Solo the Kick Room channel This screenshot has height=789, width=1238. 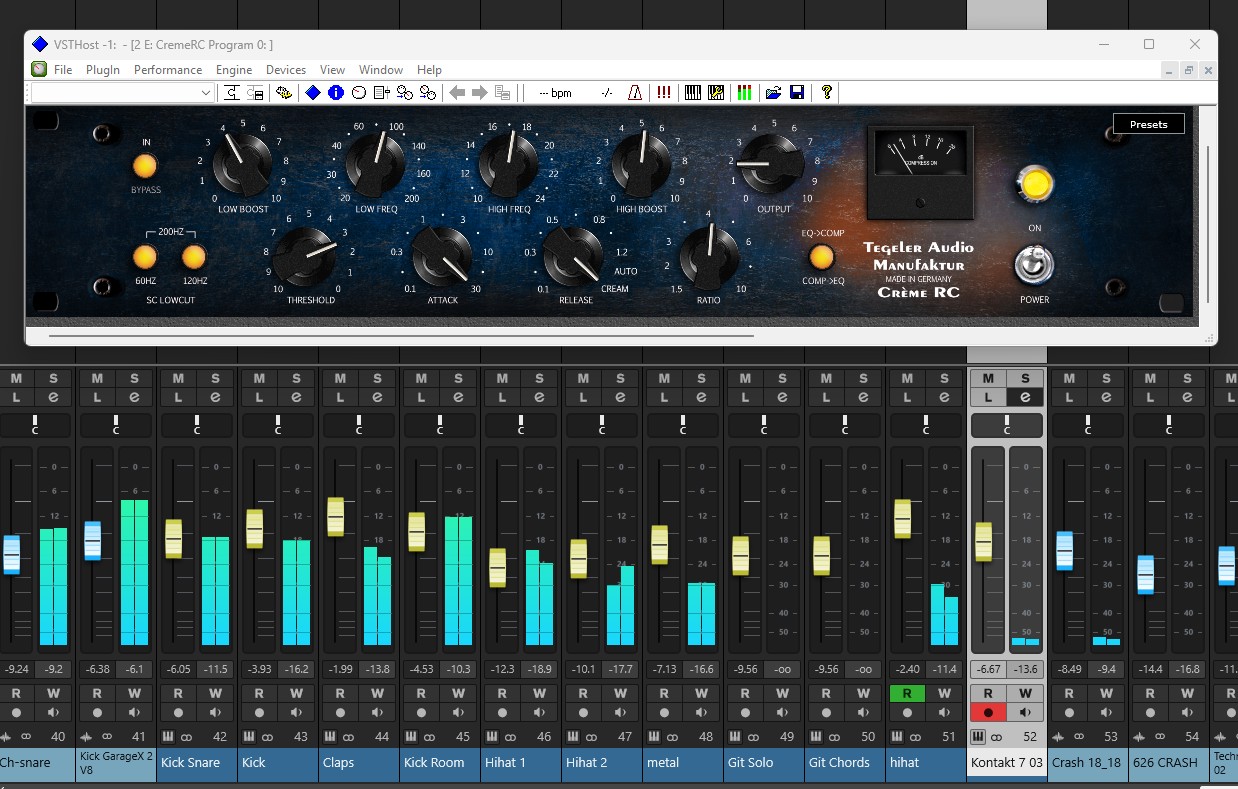pos(459,379)
